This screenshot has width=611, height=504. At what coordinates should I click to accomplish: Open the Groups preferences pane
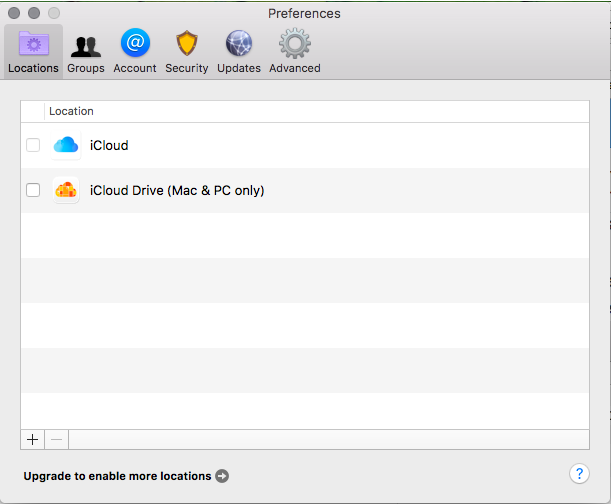click(x=86, y=52)
